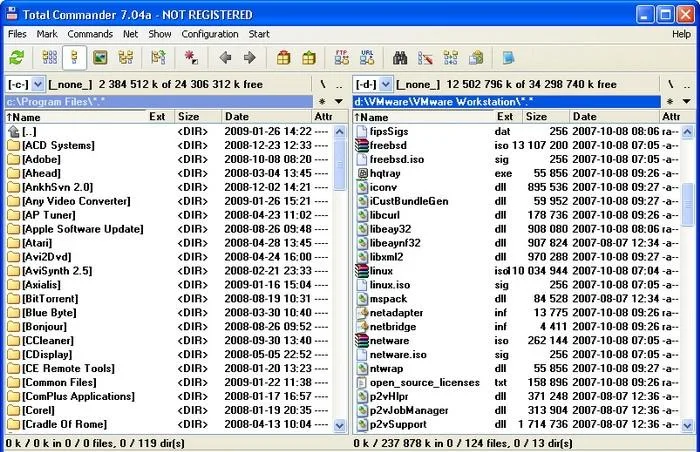
Task: Open the Mark menu
Action: click(x=47, y=34)
